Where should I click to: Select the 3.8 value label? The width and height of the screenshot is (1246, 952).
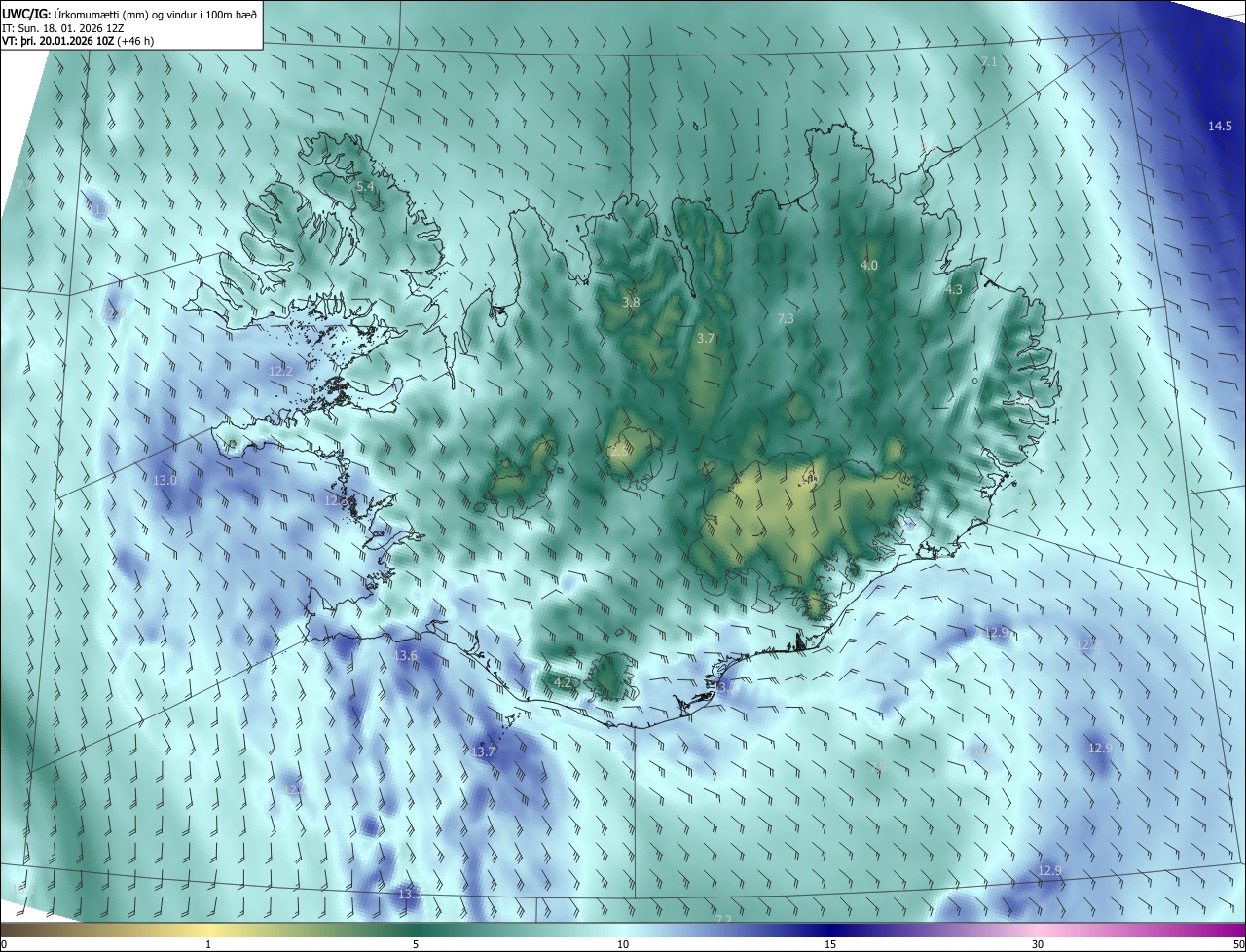pos(631,302)
